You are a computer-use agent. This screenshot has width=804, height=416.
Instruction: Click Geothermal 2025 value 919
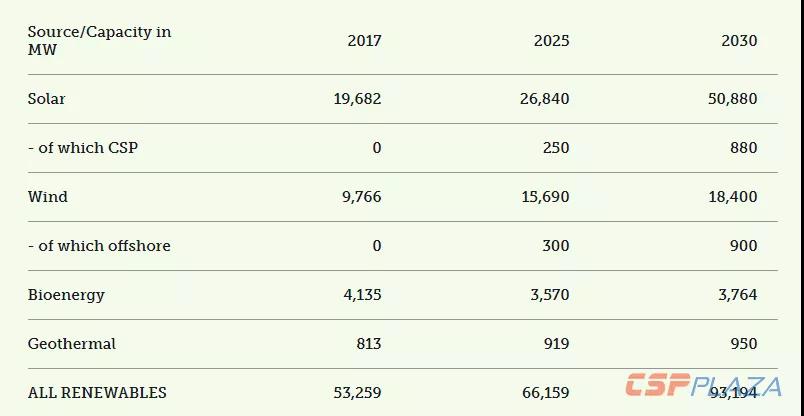(x=556, y=344)
